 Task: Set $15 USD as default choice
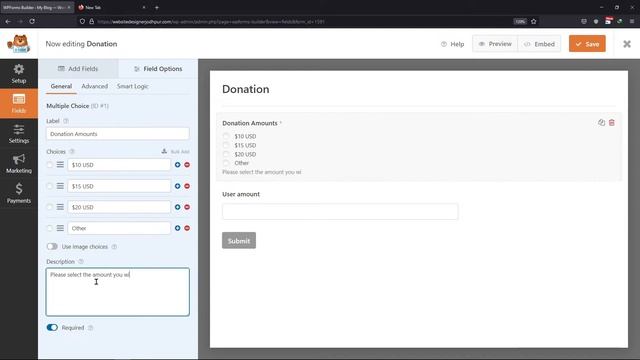50,186
